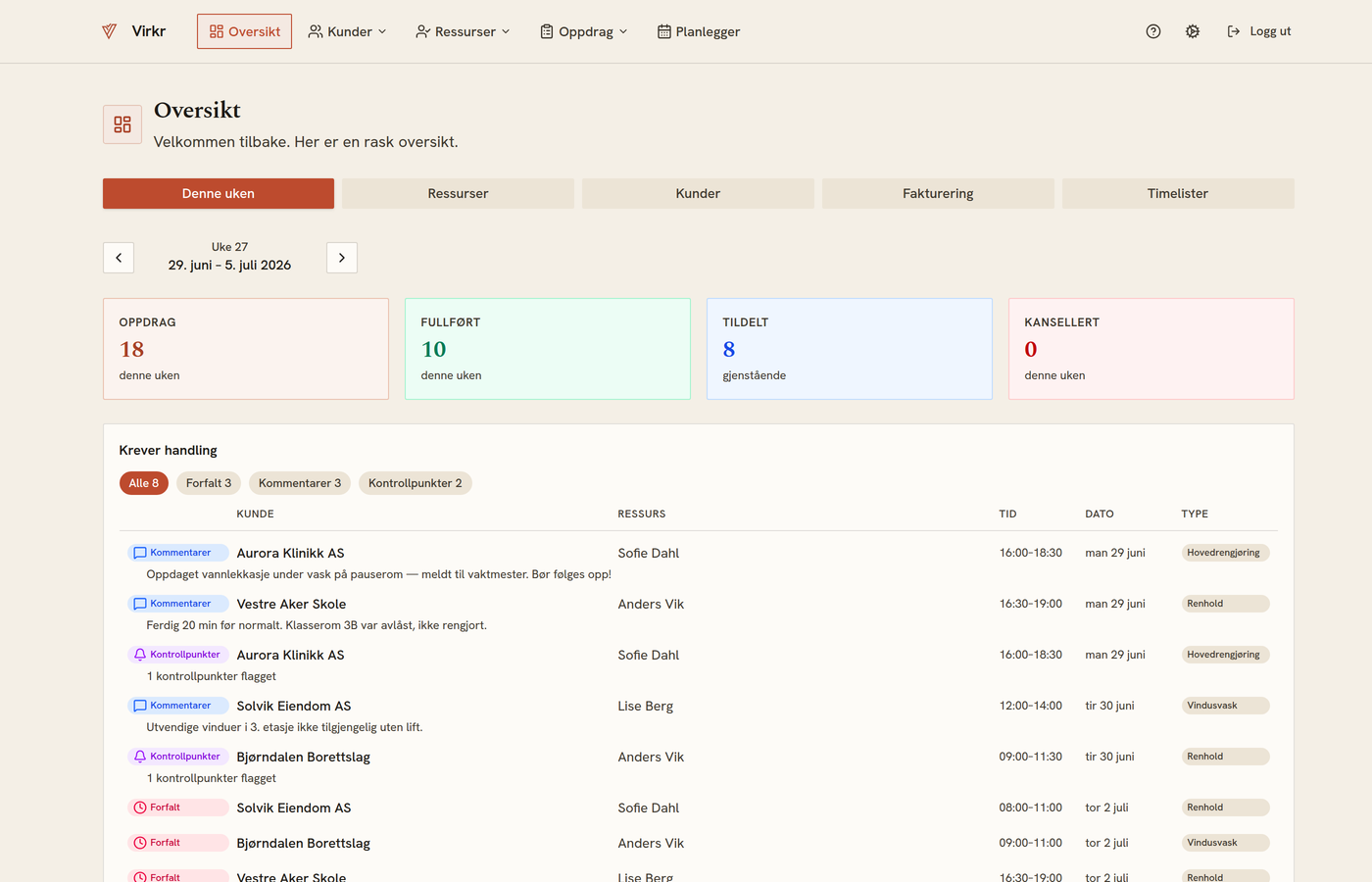
Task: Filter by Forfalt 3 chip
Action: click(209, 483)
